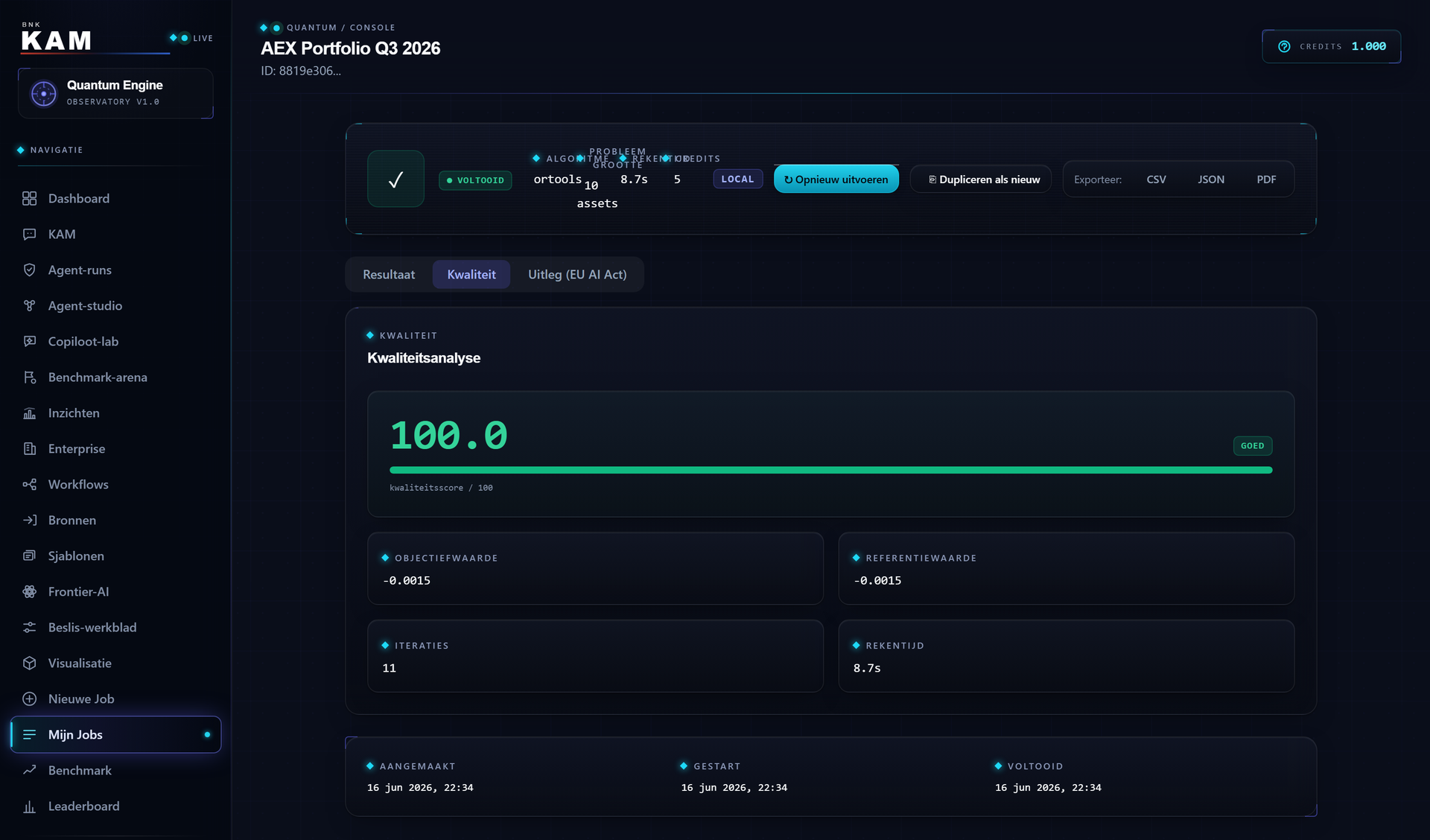This screenshot has width=1430, height=840.
Task: Open the Uitleg (EU AI Act) tab
Action: (x=577, y=275)
